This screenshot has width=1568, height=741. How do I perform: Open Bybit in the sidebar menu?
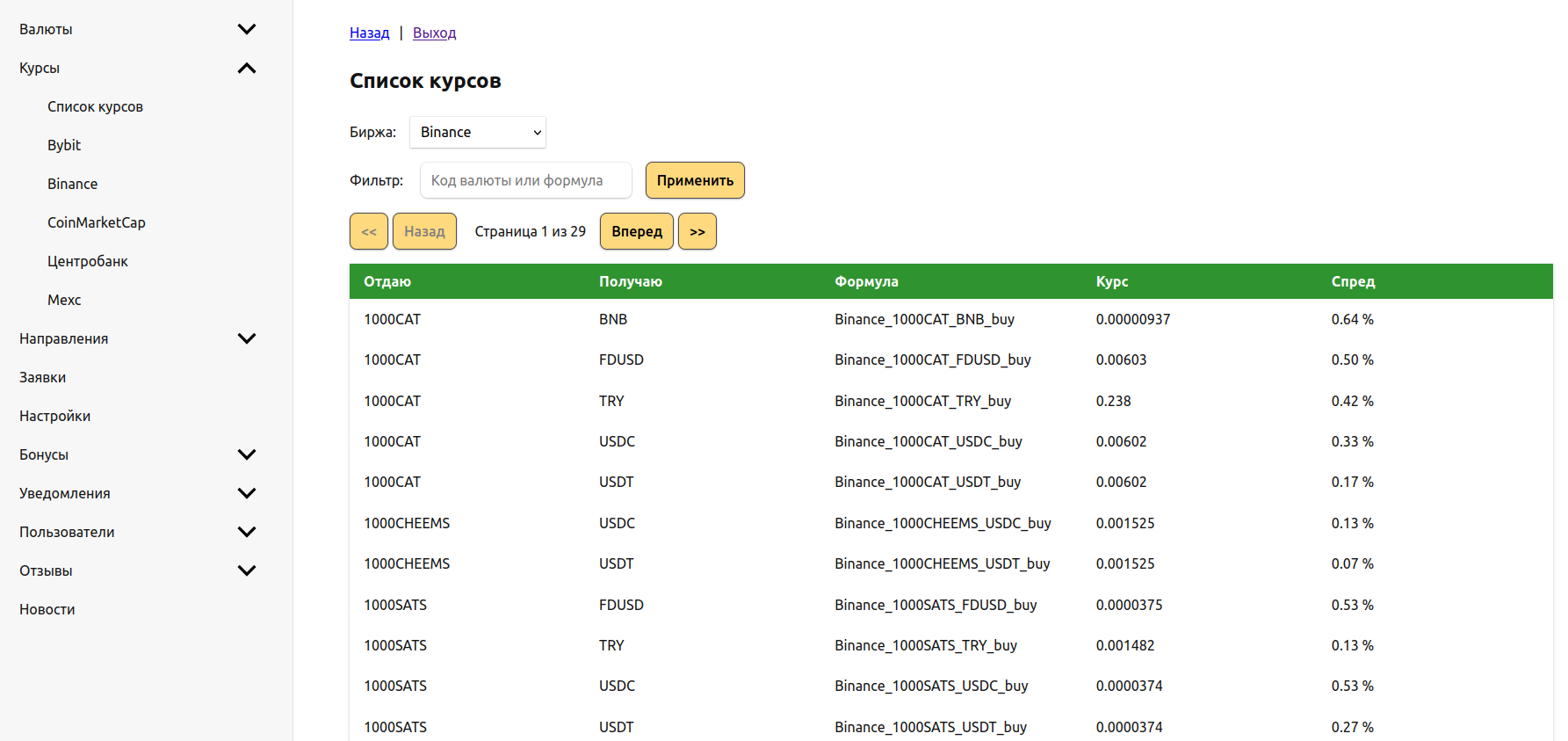(x=64, y=145)
